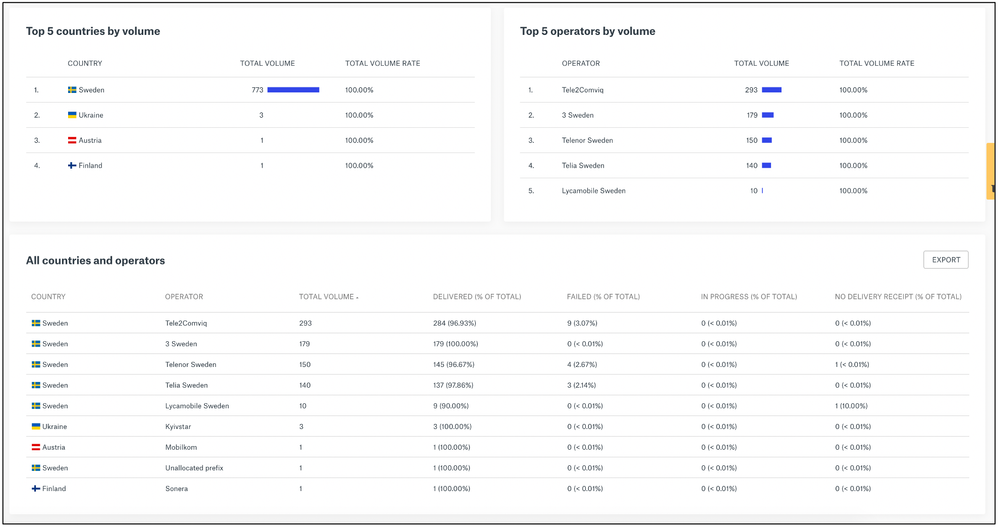Click failed value 3 (2.14%)
The image size is (999, 528).
pyautogui.click(x=582, y=385)
